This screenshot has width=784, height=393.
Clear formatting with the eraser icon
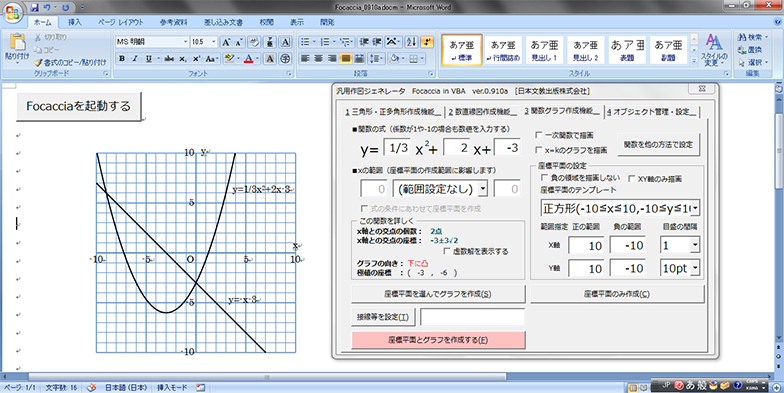[x=254, y=42]
